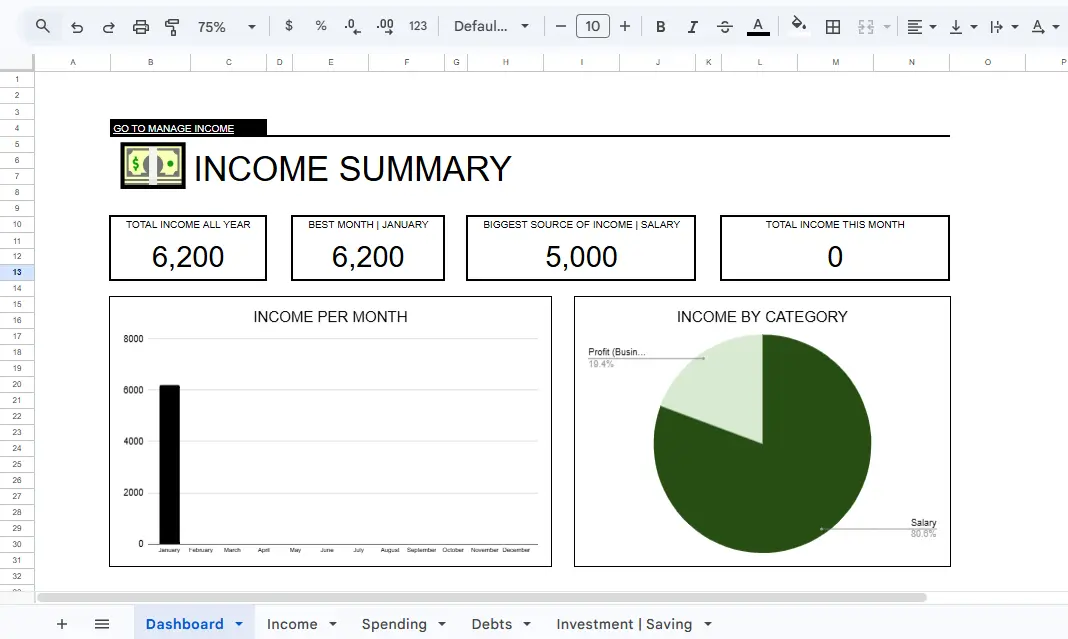Viewport: 1068px width, 639px height.
Task: Decrease decimal places with the toolbar icon
Action: [x=351, y=26]
